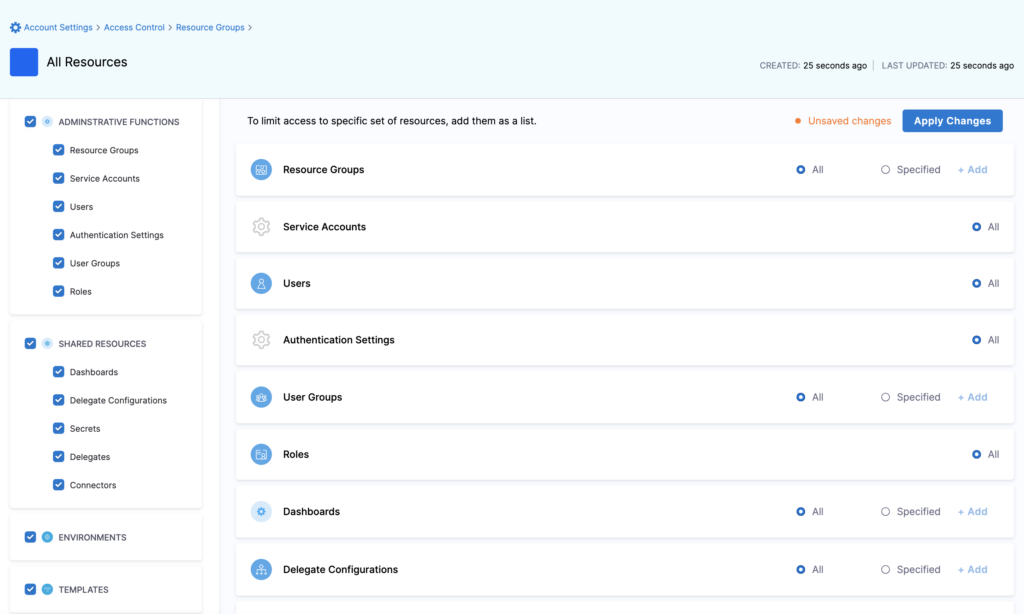Image resolution: width=1024 pixels, height=614 pixels.
Task: Open the Resource Groups breadcrumb link
Action: [210, 28]
